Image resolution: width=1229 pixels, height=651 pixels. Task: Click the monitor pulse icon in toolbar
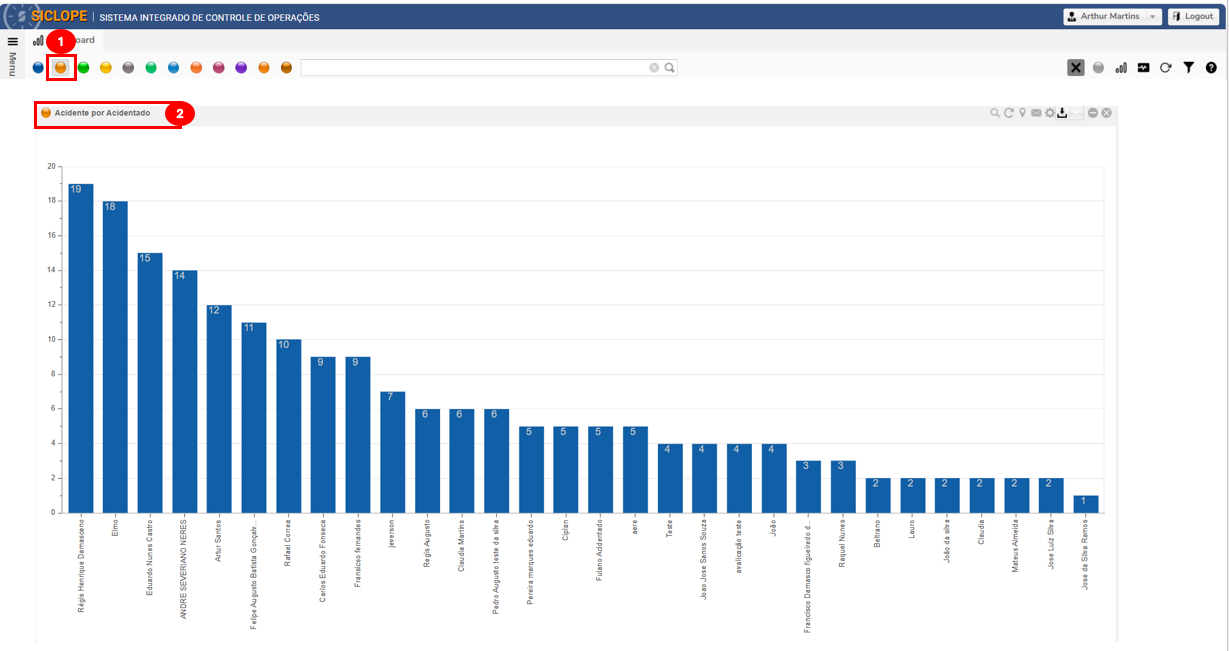1143,68
